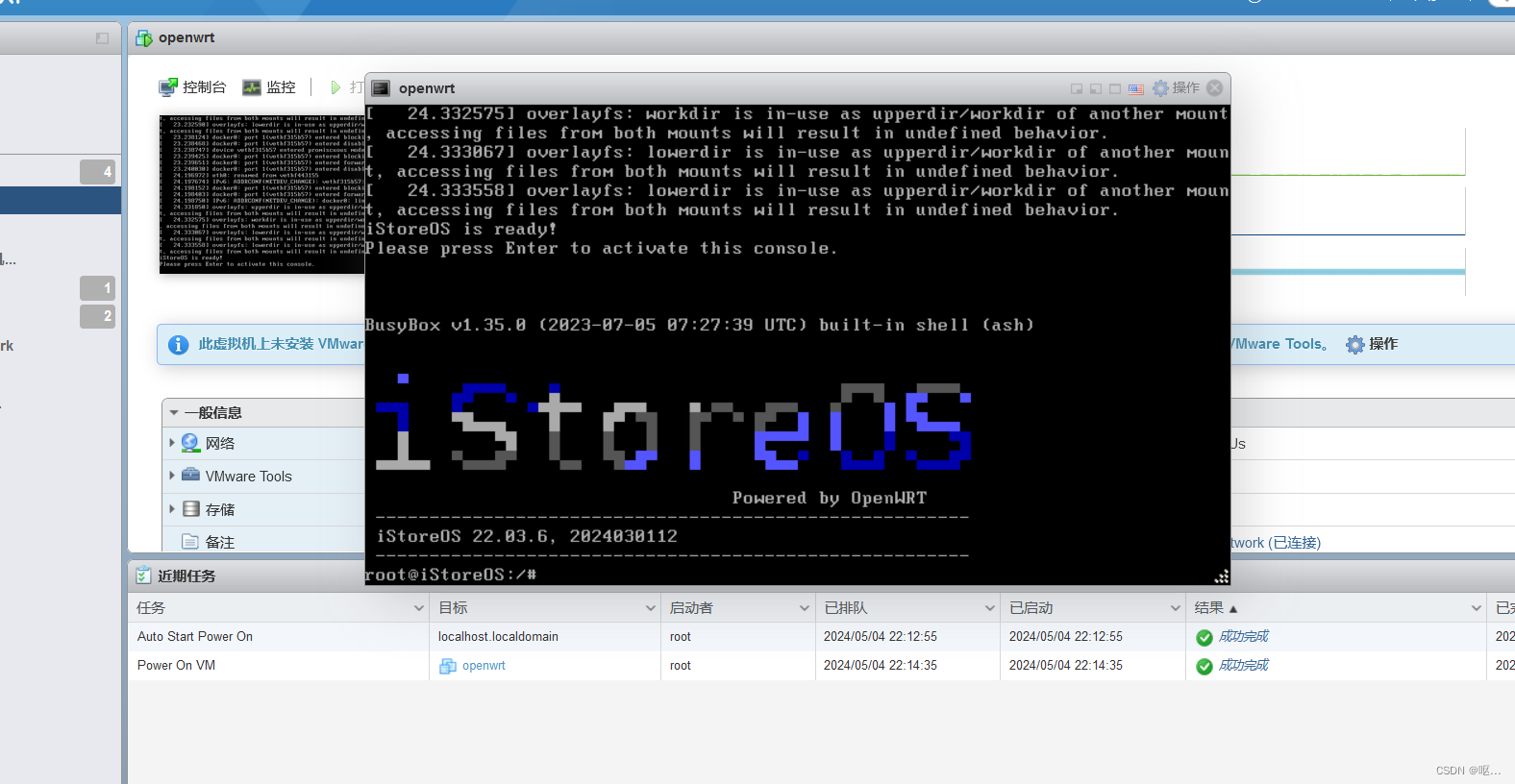
Task: Click the openwrt VM icon in page header
Action: (x=144, y=38)
